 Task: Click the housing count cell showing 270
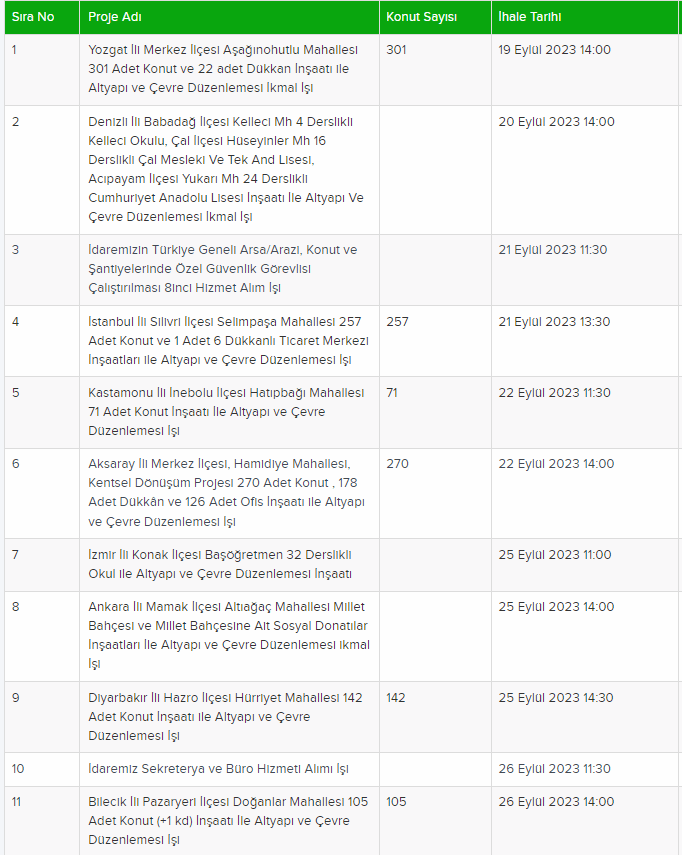click(398, 464)
